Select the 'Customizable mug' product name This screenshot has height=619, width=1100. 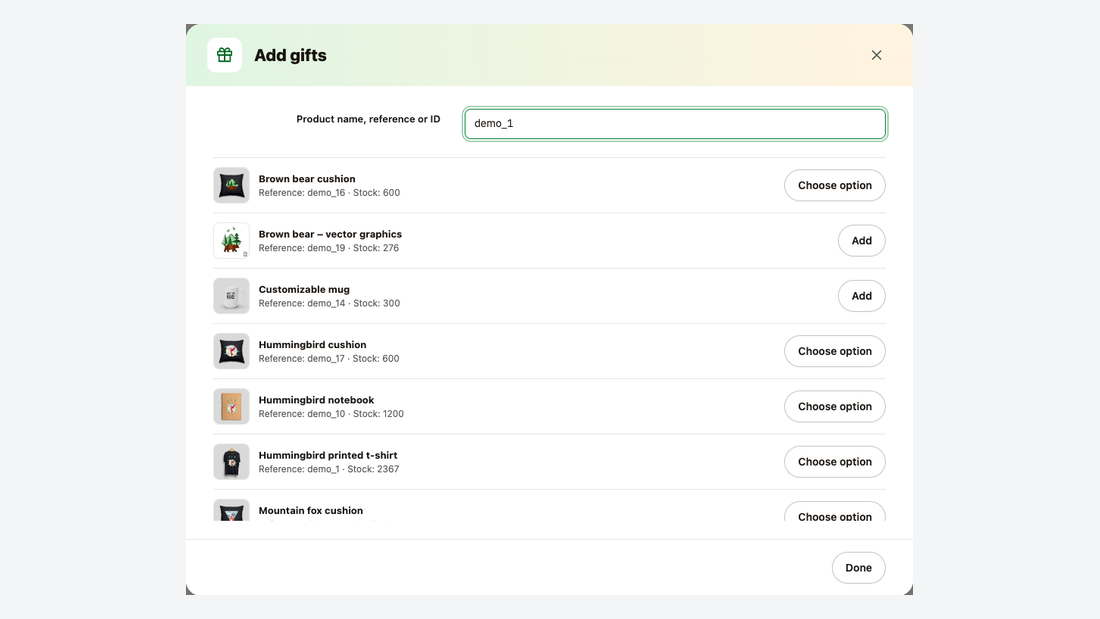tap(304, 289)
